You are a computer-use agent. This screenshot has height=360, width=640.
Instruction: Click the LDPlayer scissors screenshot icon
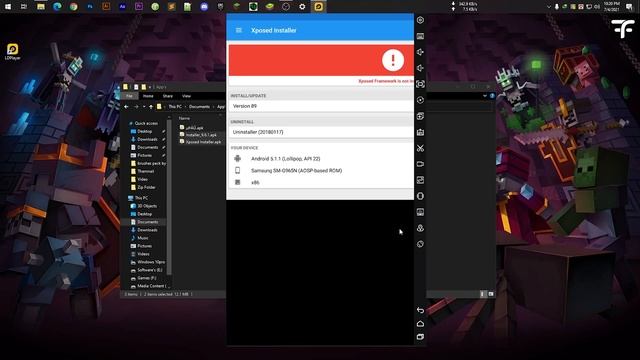pos(420,148)
